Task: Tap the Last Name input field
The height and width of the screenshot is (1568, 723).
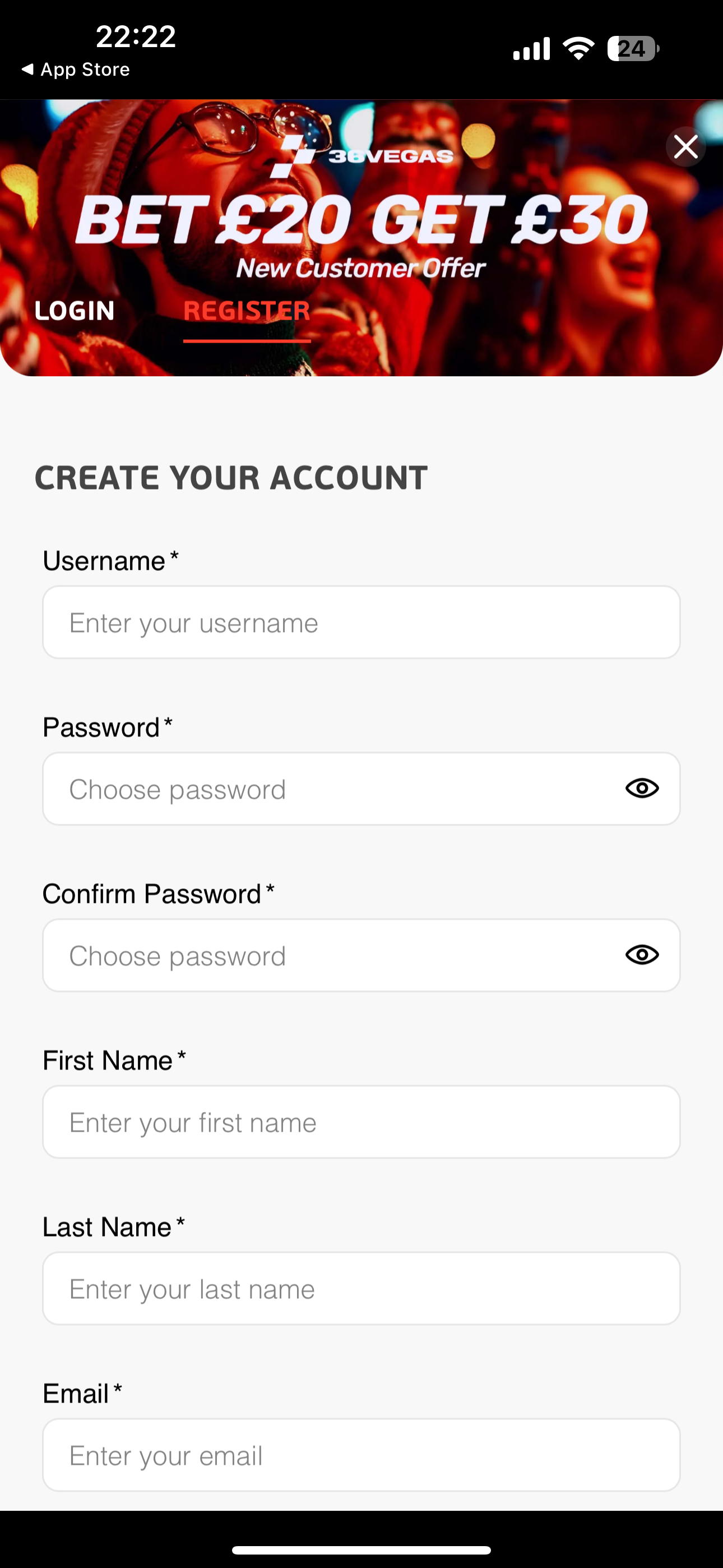Action: pos(361,1288)
